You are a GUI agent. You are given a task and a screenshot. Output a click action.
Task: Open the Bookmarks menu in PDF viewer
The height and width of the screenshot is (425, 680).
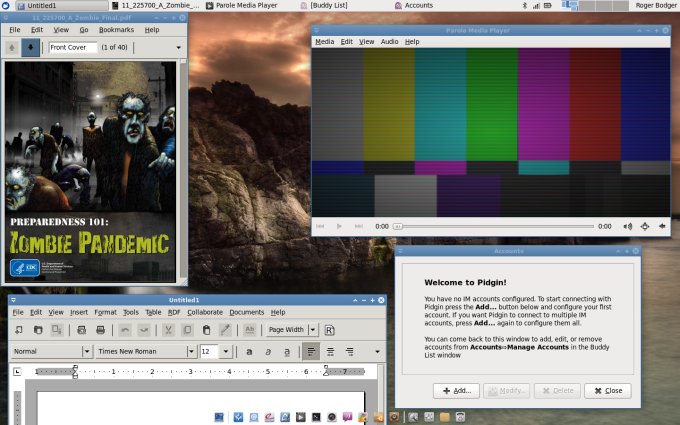[119, 30]
